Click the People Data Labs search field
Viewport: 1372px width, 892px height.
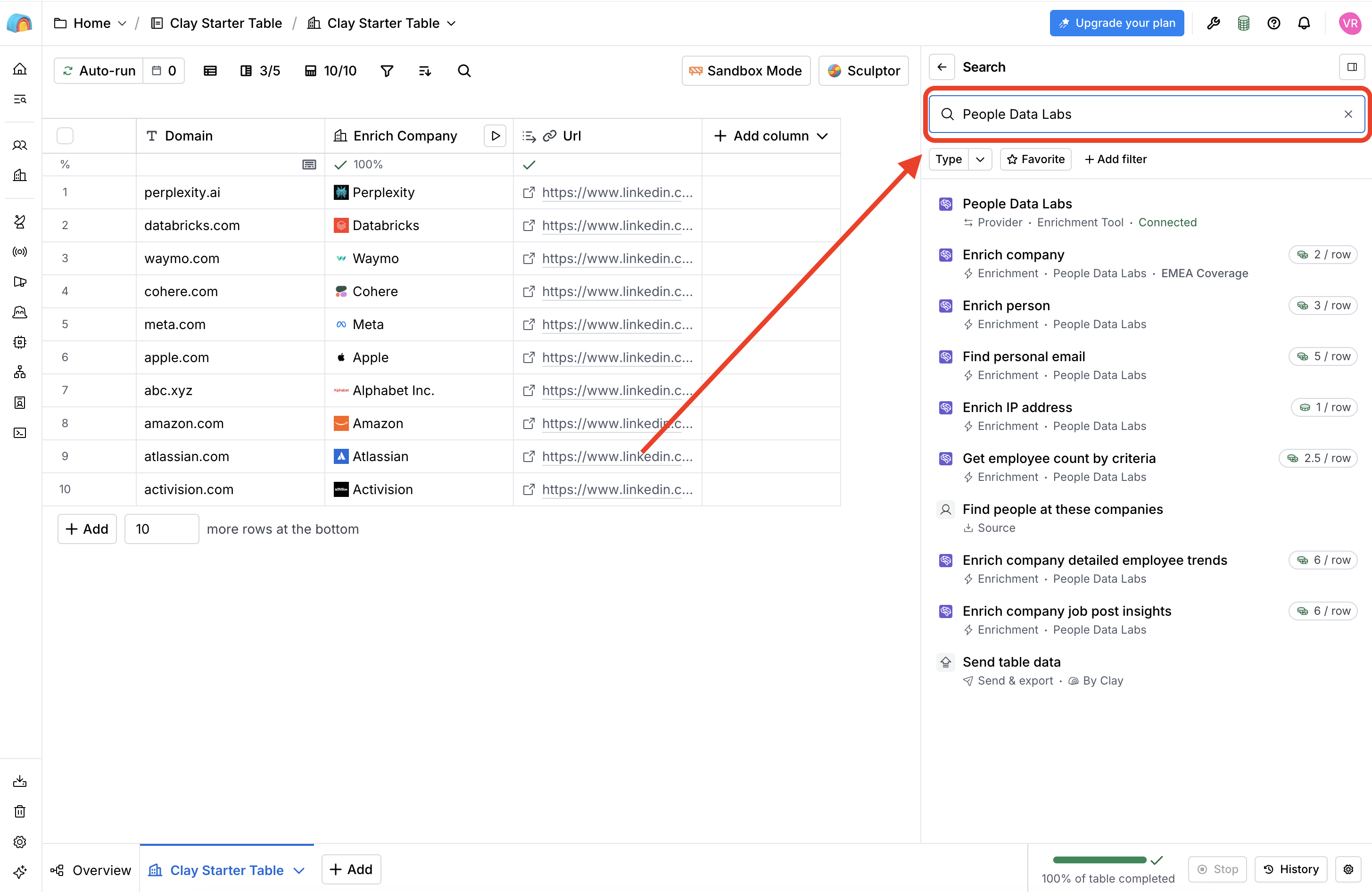click(1146, 114)
